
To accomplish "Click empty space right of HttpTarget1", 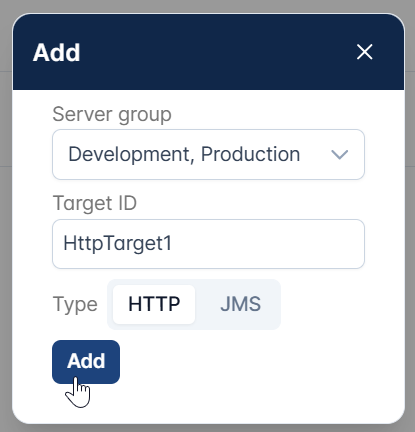I will [267, 244].
